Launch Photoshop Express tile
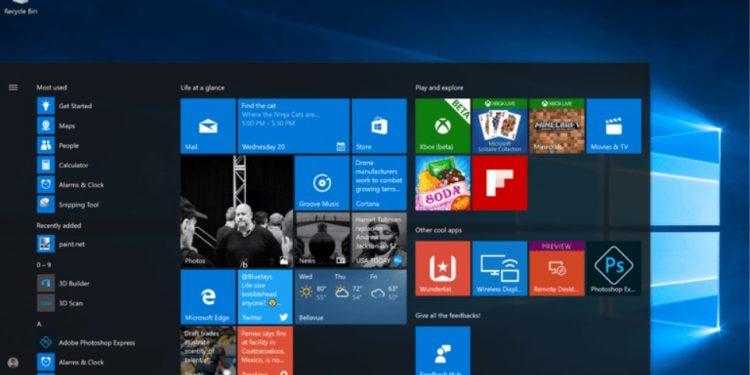The height and width of the screenshot is (375, 750). pyautogui.click(x=614, y=268)
